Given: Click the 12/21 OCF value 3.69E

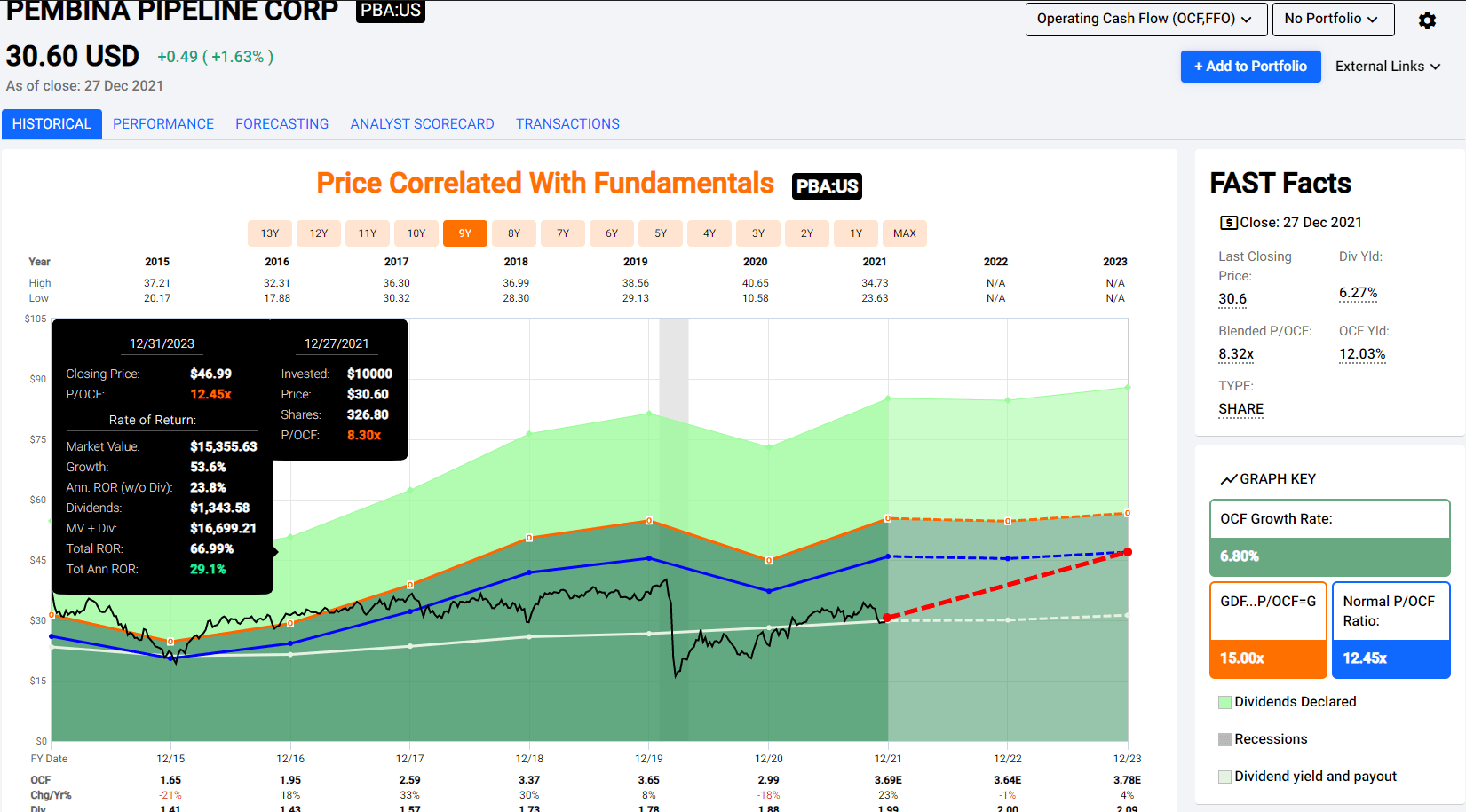Looking at the screenshot, I should pos(888,780).
